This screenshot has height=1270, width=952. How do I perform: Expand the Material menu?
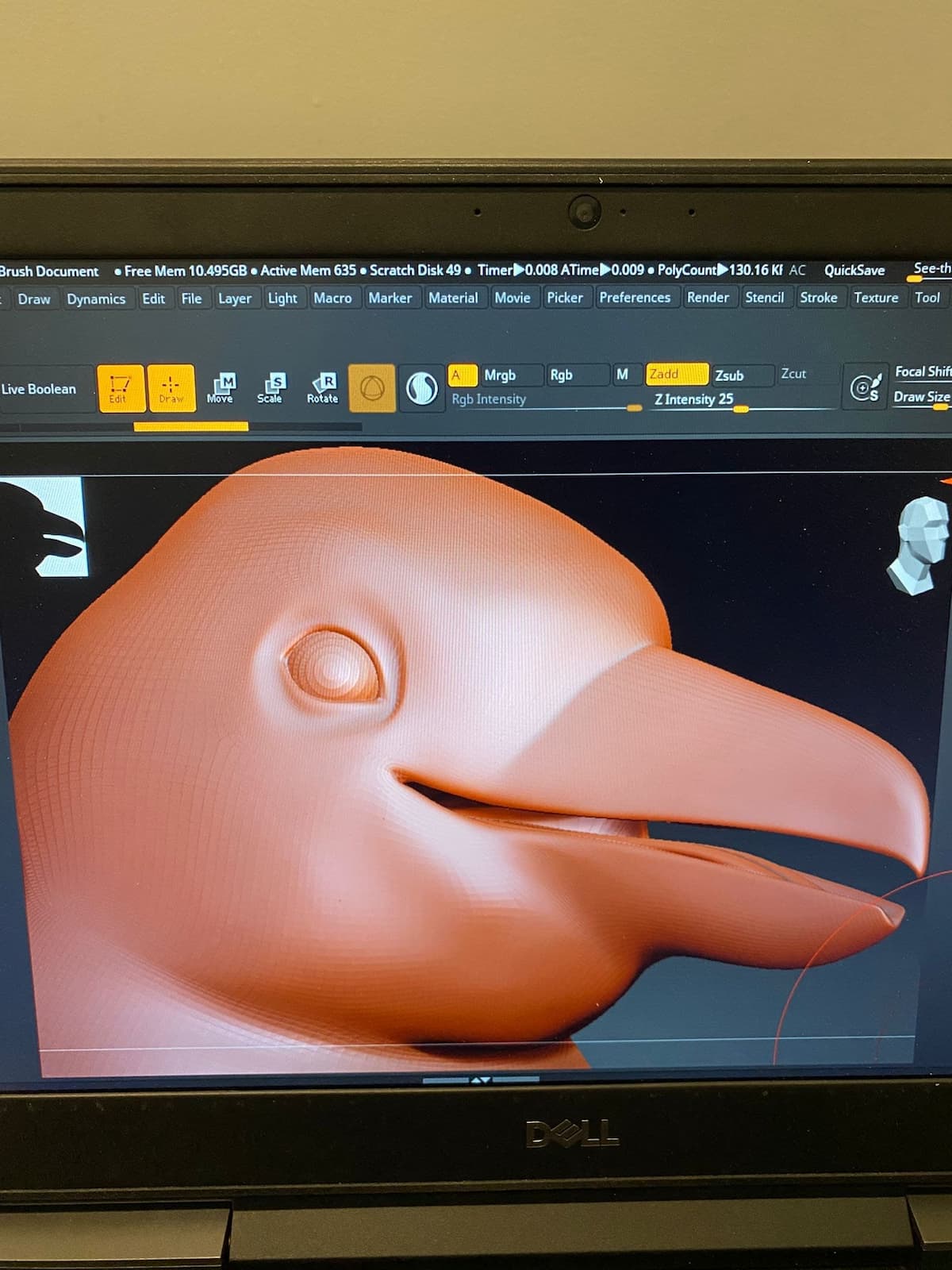click(453, 298)
